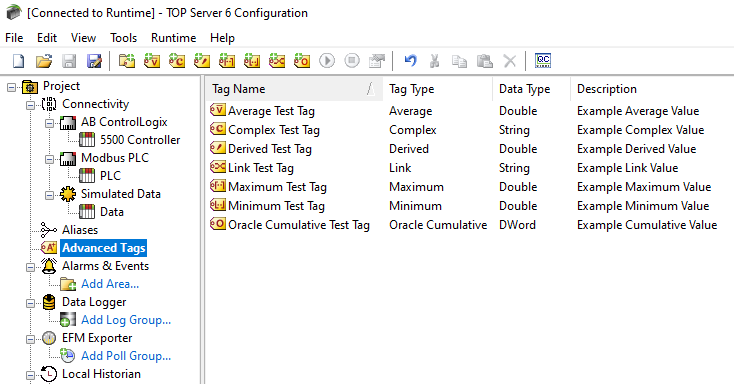The width and height of the screenshot is (734, 384).
Task: Click the Example Complex Value description
Action: (640, 130)
